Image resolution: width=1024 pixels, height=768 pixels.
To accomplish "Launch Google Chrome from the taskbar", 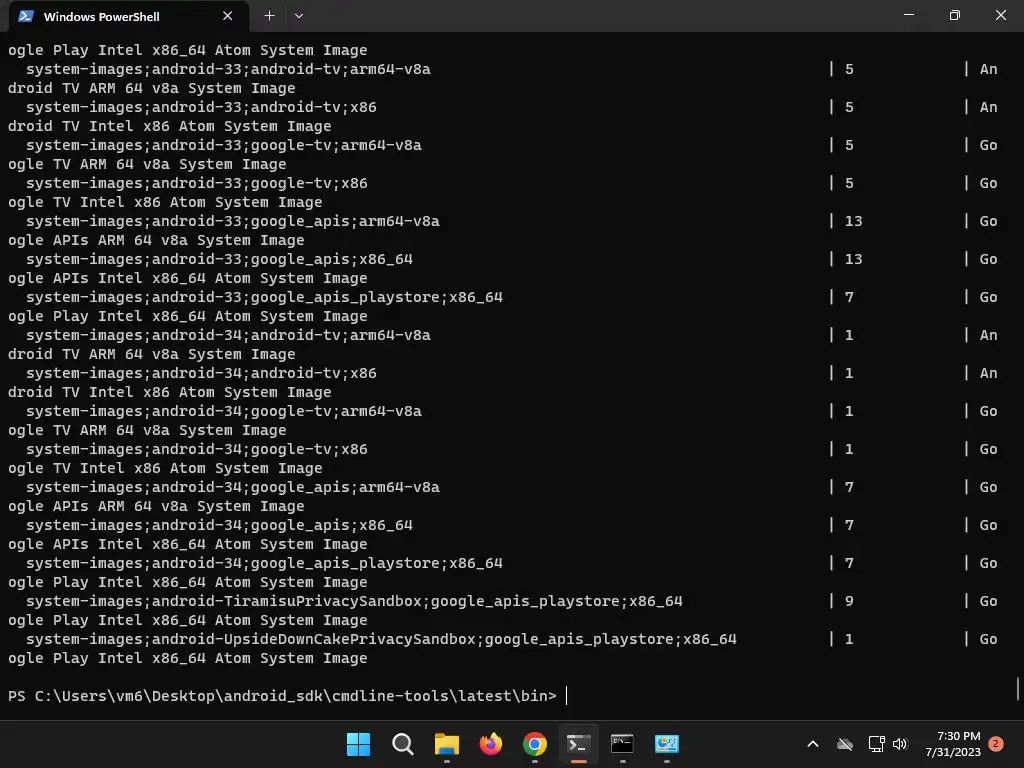I will [x=534, y=744].
